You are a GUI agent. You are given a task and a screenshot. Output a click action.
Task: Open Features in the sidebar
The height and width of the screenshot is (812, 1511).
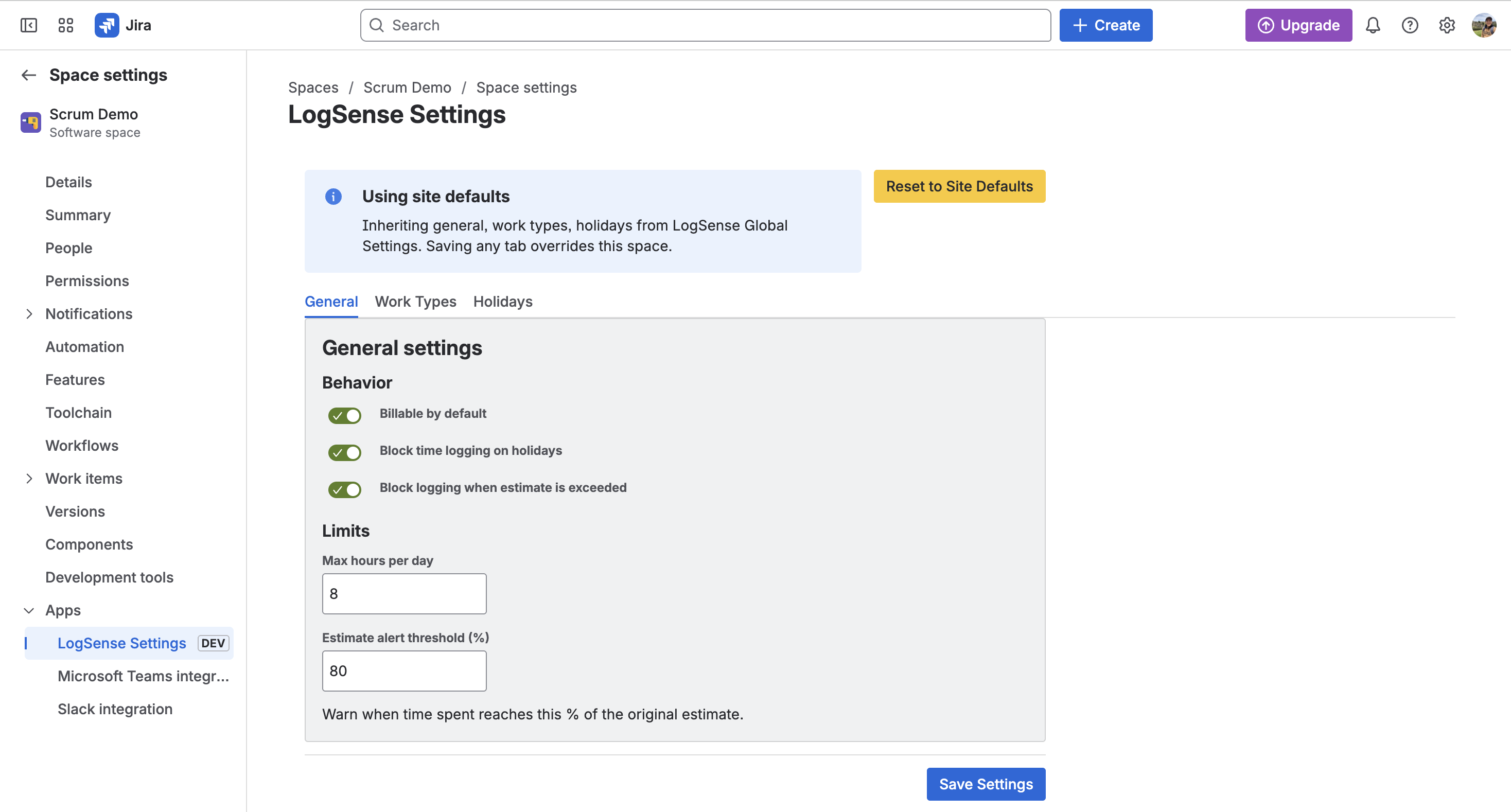click(75, 379)
